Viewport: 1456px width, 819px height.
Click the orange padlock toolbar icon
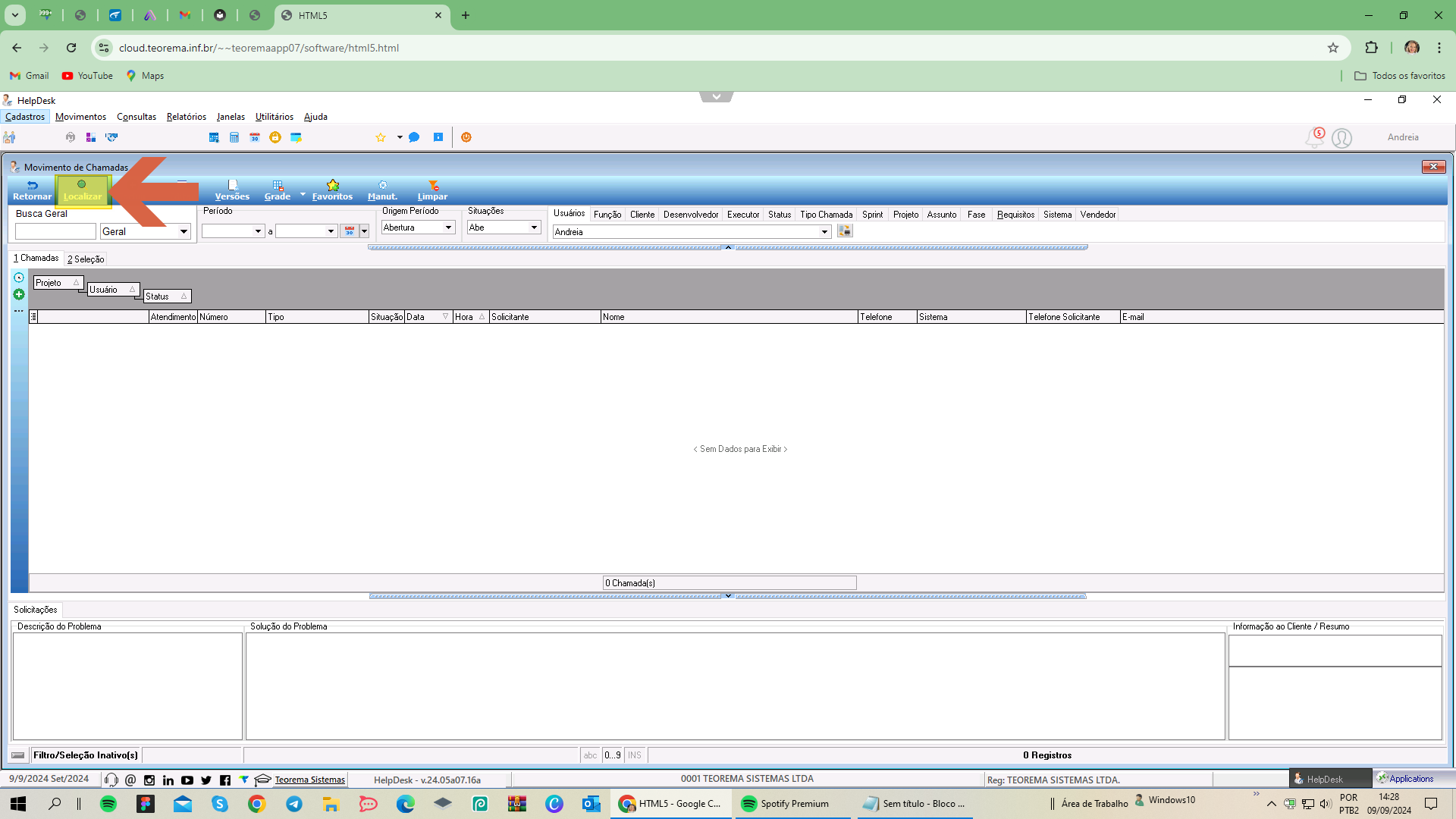pos(275,137)
